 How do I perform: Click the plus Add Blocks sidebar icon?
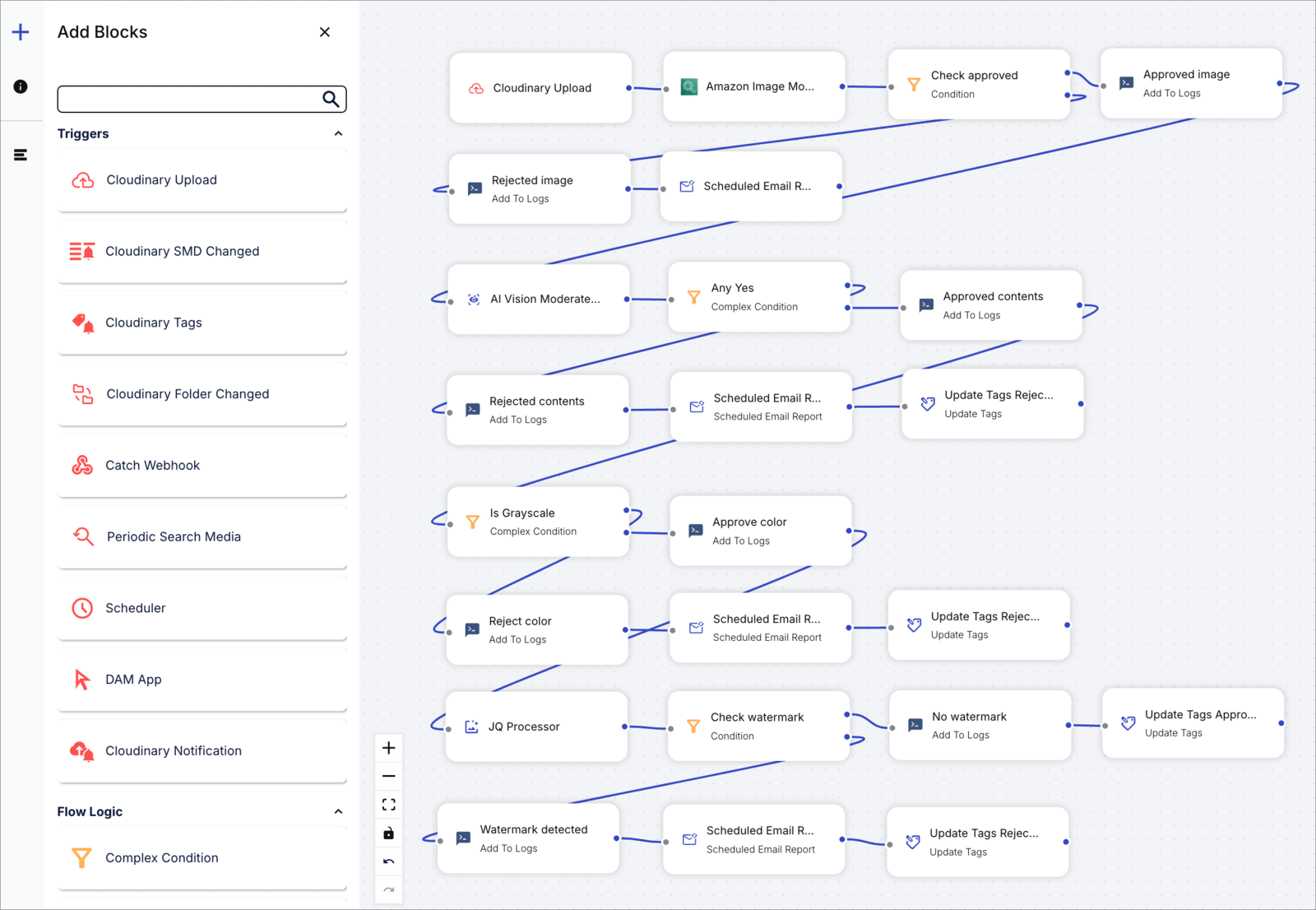21,32
